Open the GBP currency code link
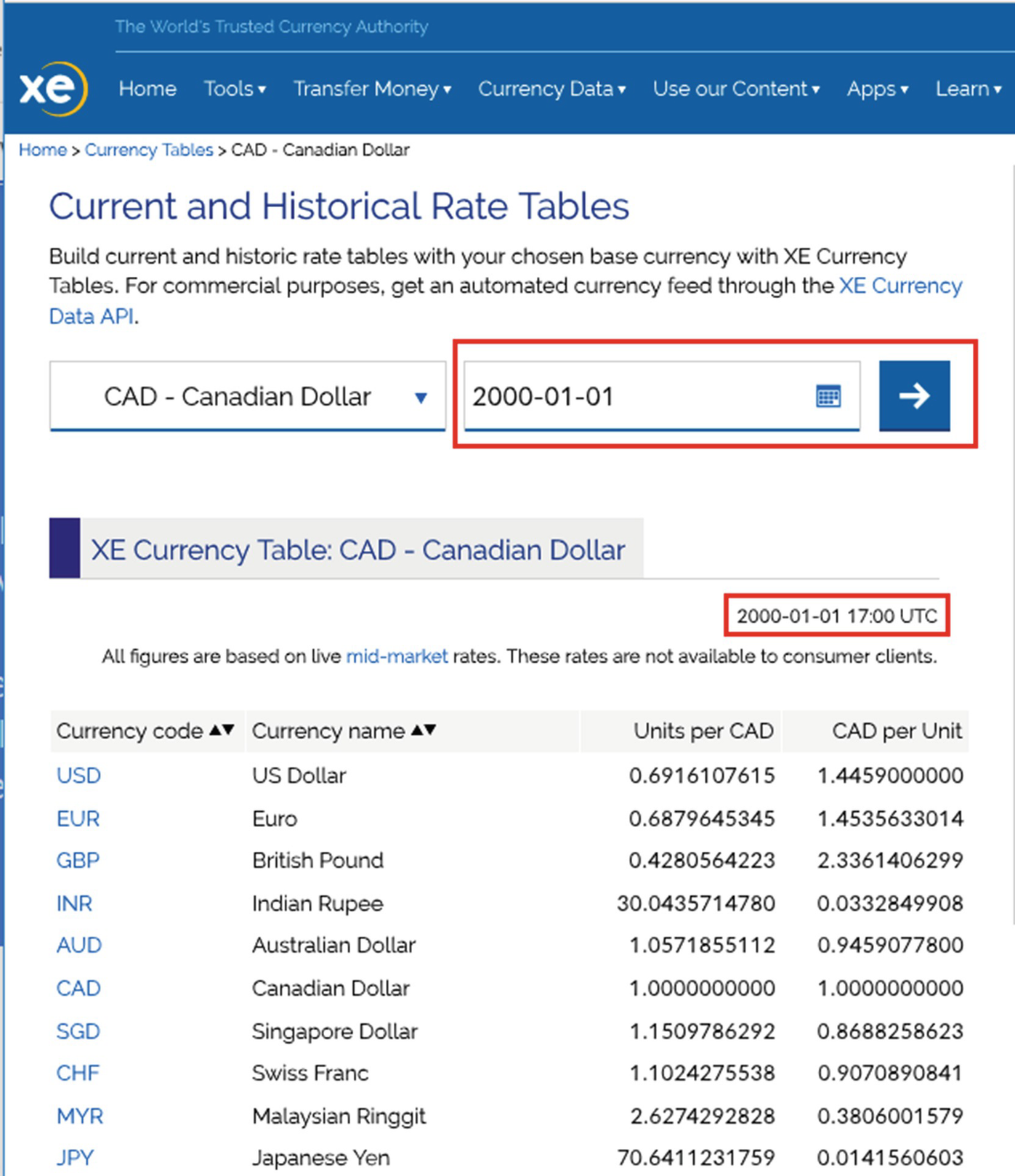This screenshot has height=1176, width=1015. tap(78, 861)
